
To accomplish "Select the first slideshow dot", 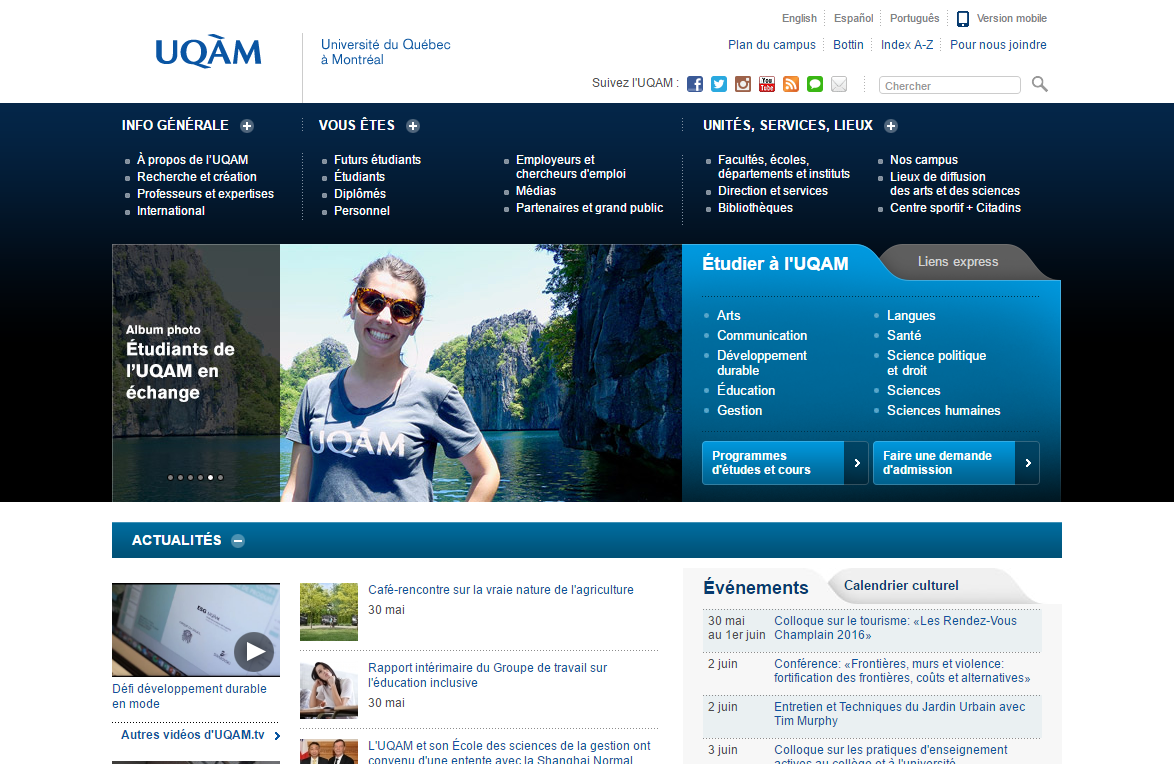I will click(171, 477).
